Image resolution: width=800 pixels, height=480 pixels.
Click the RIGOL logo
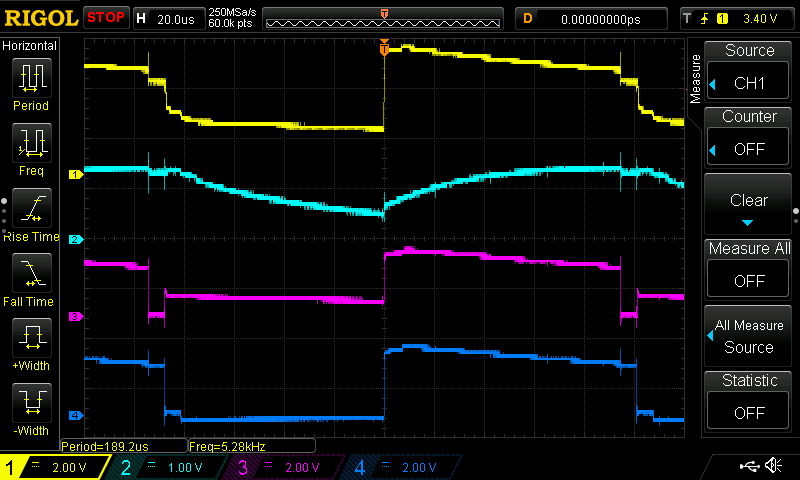41,18
